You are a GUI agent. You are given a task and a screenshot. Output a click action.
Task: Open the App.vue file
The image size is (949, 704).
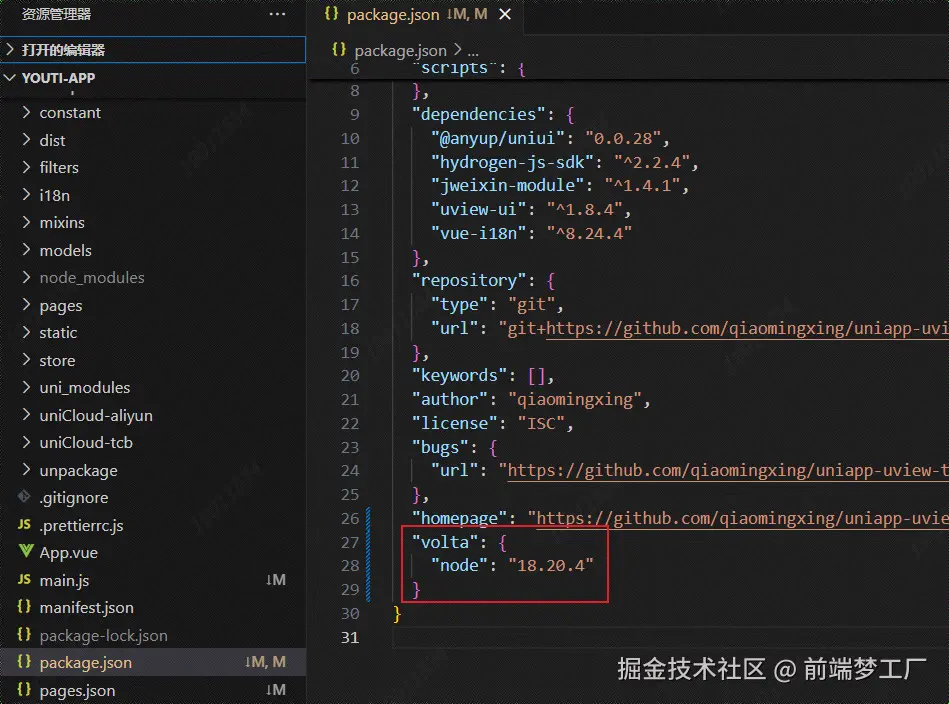pos(68,553)
